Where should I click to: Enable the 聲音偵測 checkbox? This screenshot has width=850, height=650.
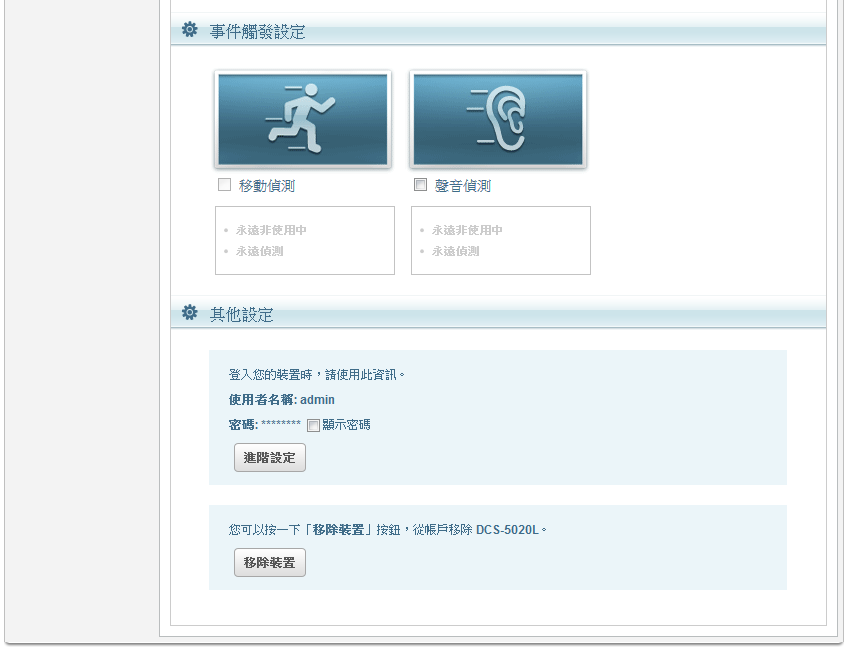(x=420, y=185)
